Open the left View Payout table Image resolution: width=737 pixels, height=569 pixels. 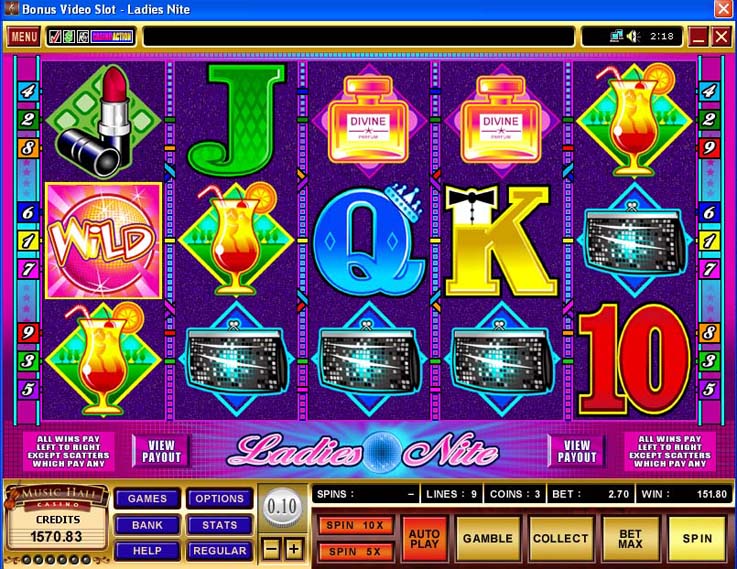pyautogui.click(x=161, y=451)
